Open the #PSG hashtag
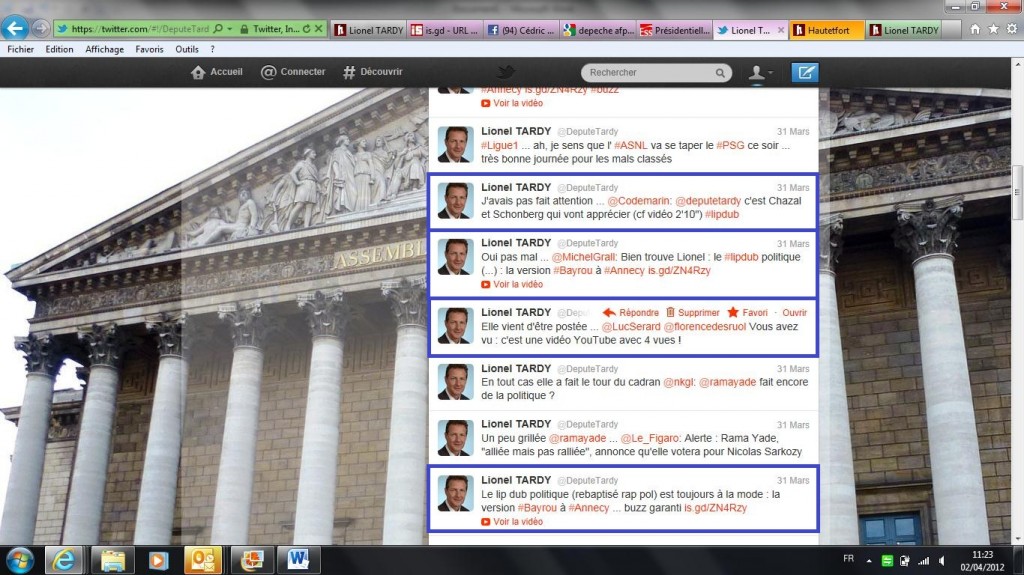This screenshot has width=1024, height=575. click(x=730, y=145)
